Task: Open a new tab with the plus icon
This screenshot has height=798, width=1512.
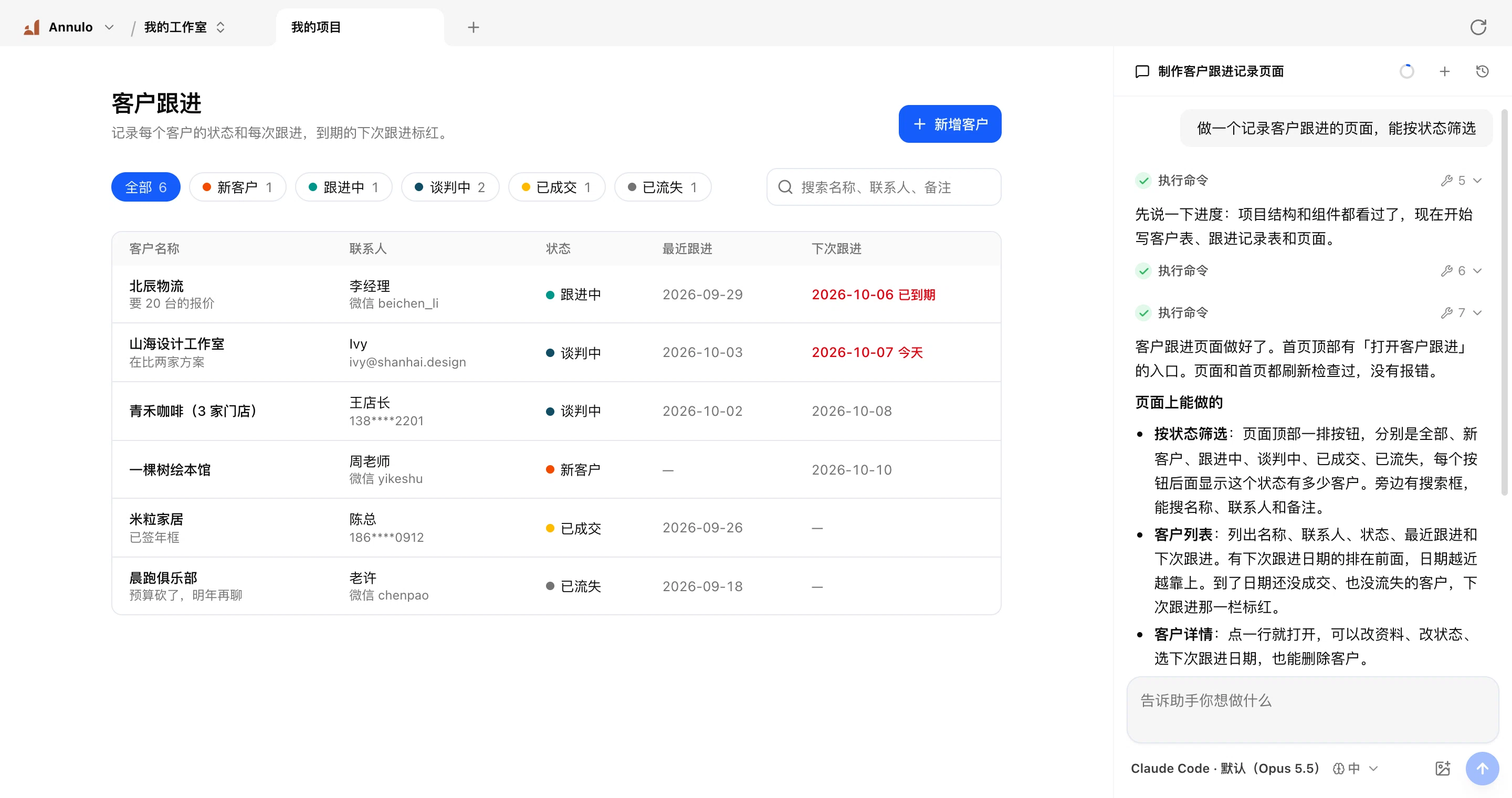Action: tap(473, 27)
